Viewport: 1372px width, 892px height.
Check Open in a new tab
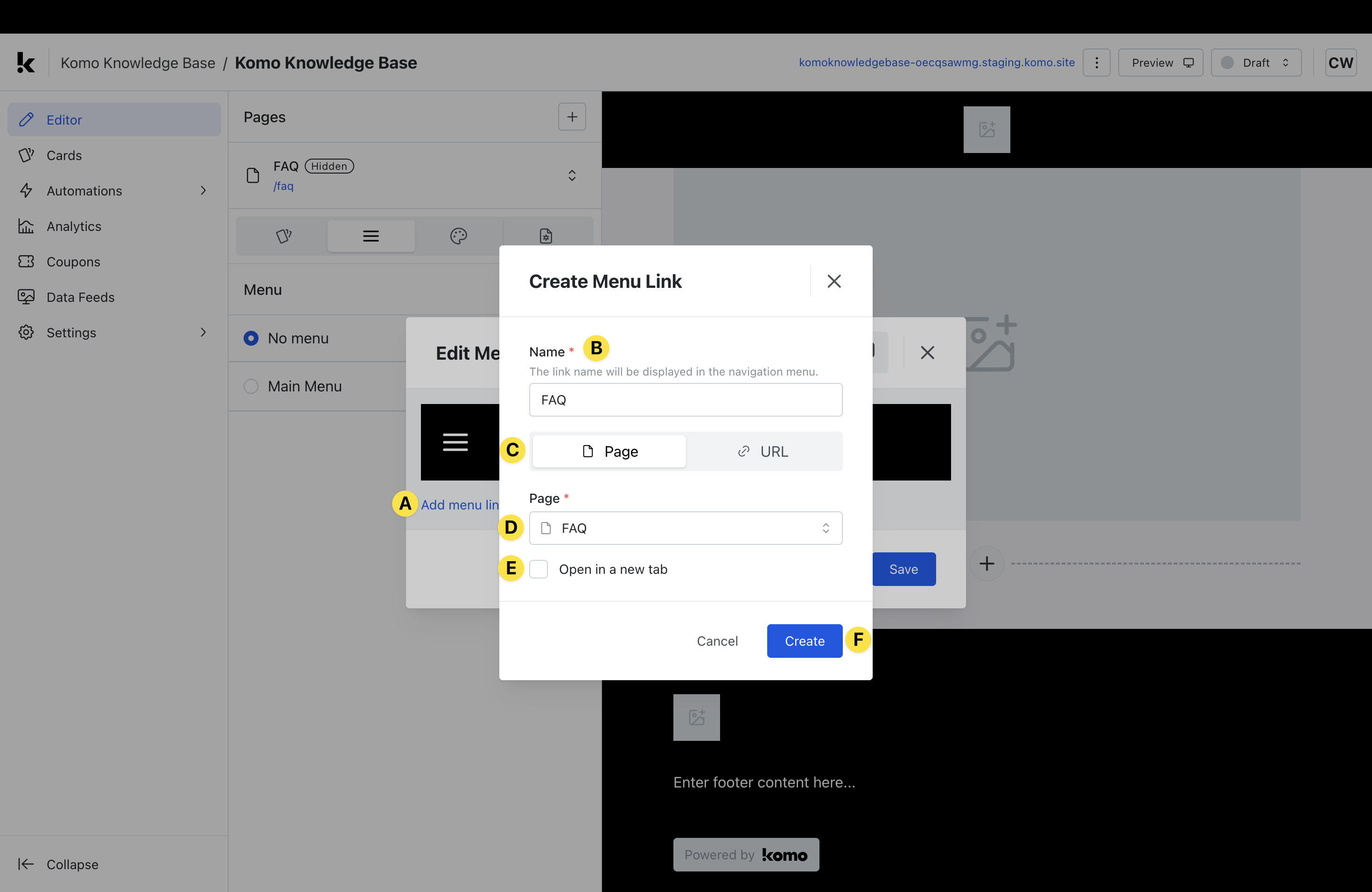[x=539, y=569]
